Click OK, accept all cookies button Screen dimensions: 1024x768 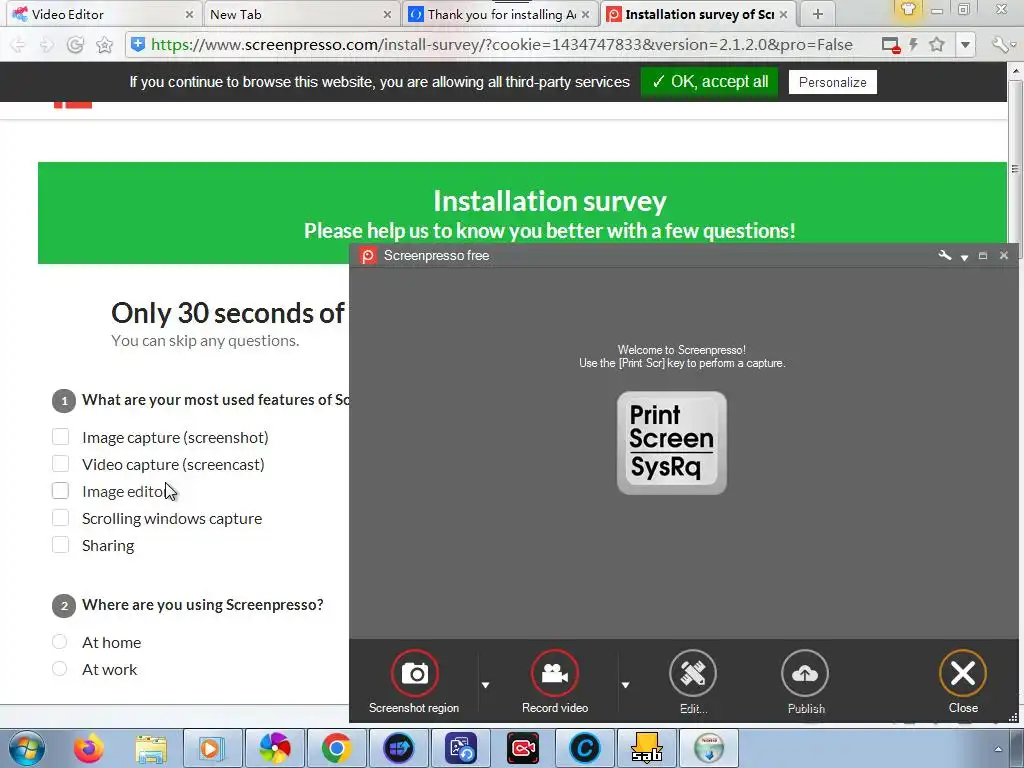click(x=709, y=82)
